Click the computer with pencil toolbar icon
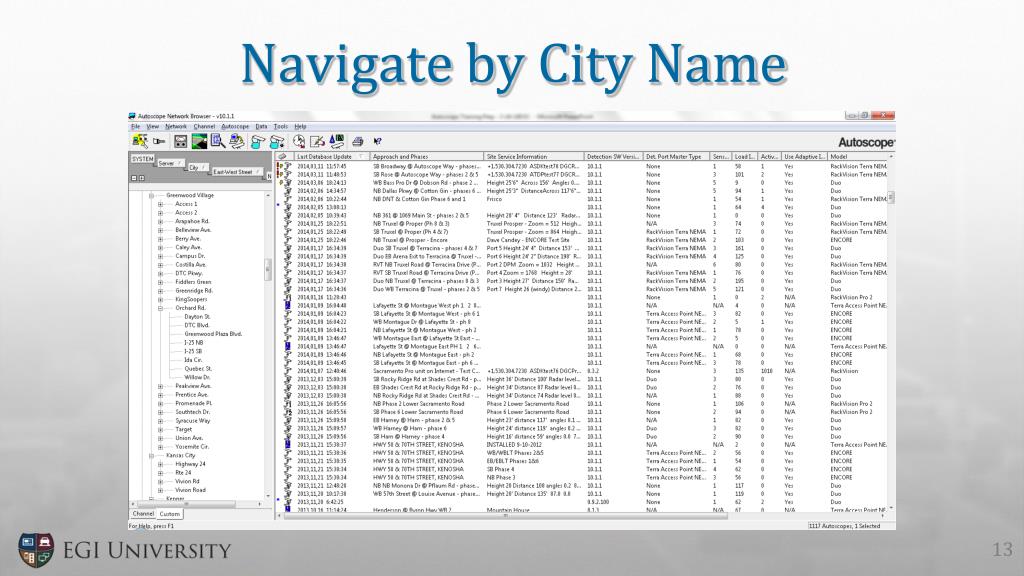The width and height of the screenshot is (1024, 576). pos(236,141)
